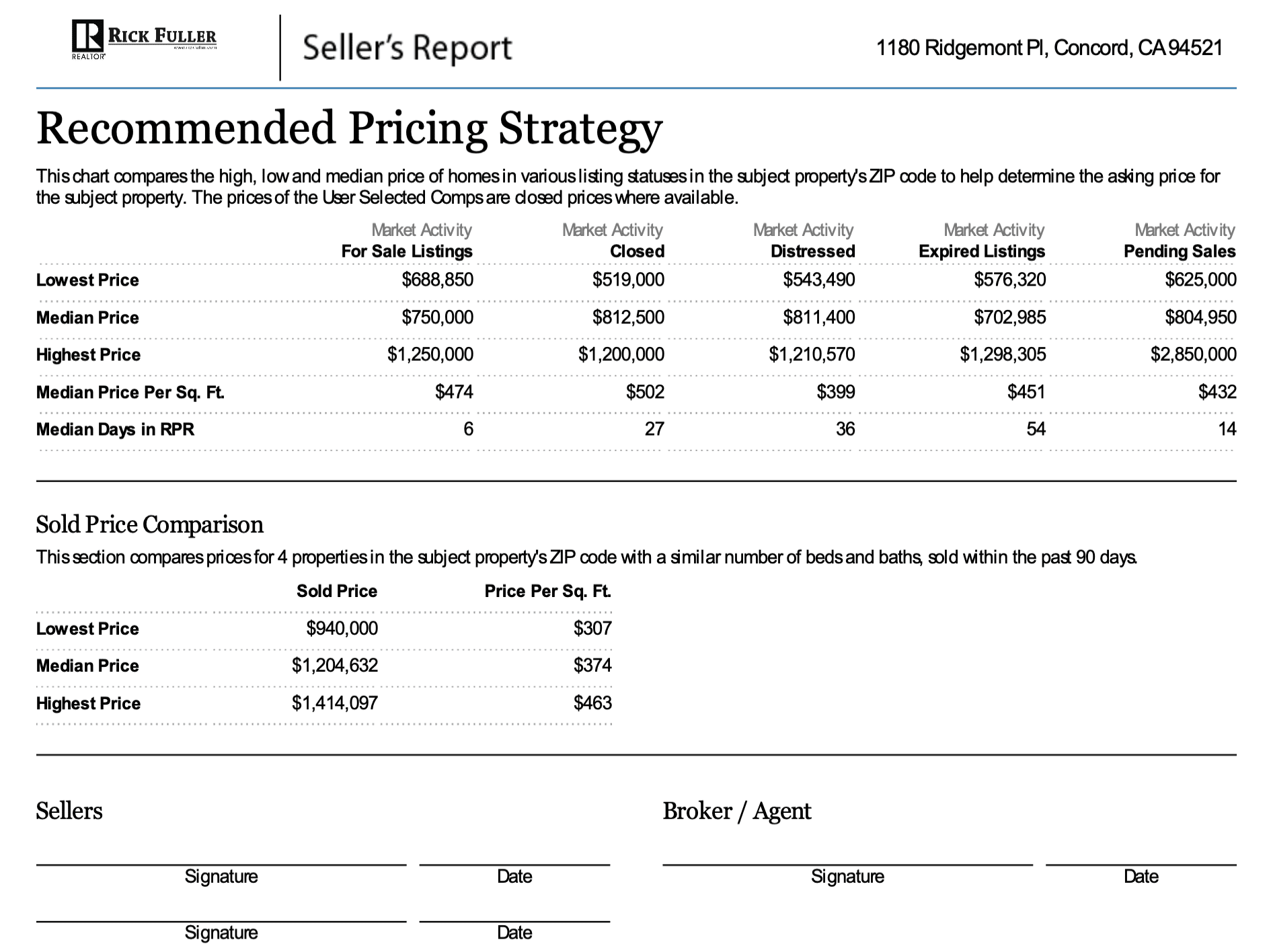Click the Closed market activity column header
Image resolution: width=1271 pixels, height=952 pixels.
[x=637, y=251]
